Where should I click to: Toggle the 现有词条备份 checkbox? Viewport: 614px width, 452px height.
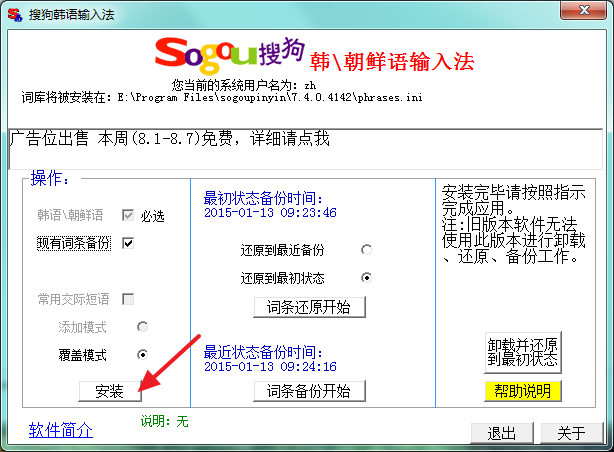tap(128, 243)
